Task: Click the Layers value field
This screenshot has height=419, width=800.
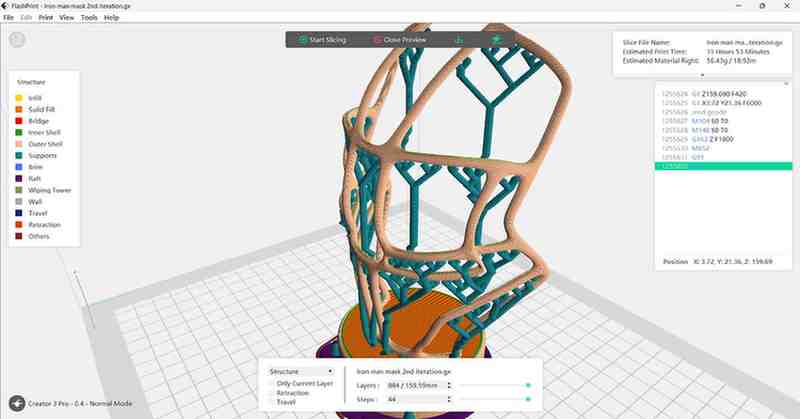Action: (x=415, y=385)
